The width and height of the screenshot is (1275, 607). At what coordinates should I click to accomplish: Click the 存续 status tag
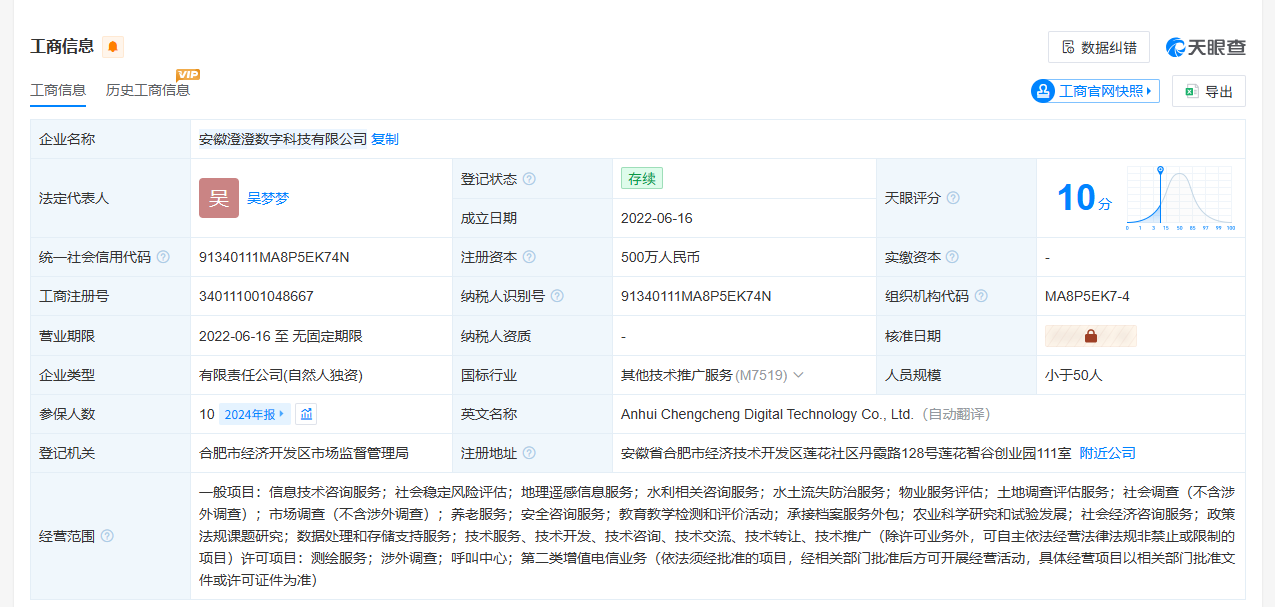(x=642, y=179)
